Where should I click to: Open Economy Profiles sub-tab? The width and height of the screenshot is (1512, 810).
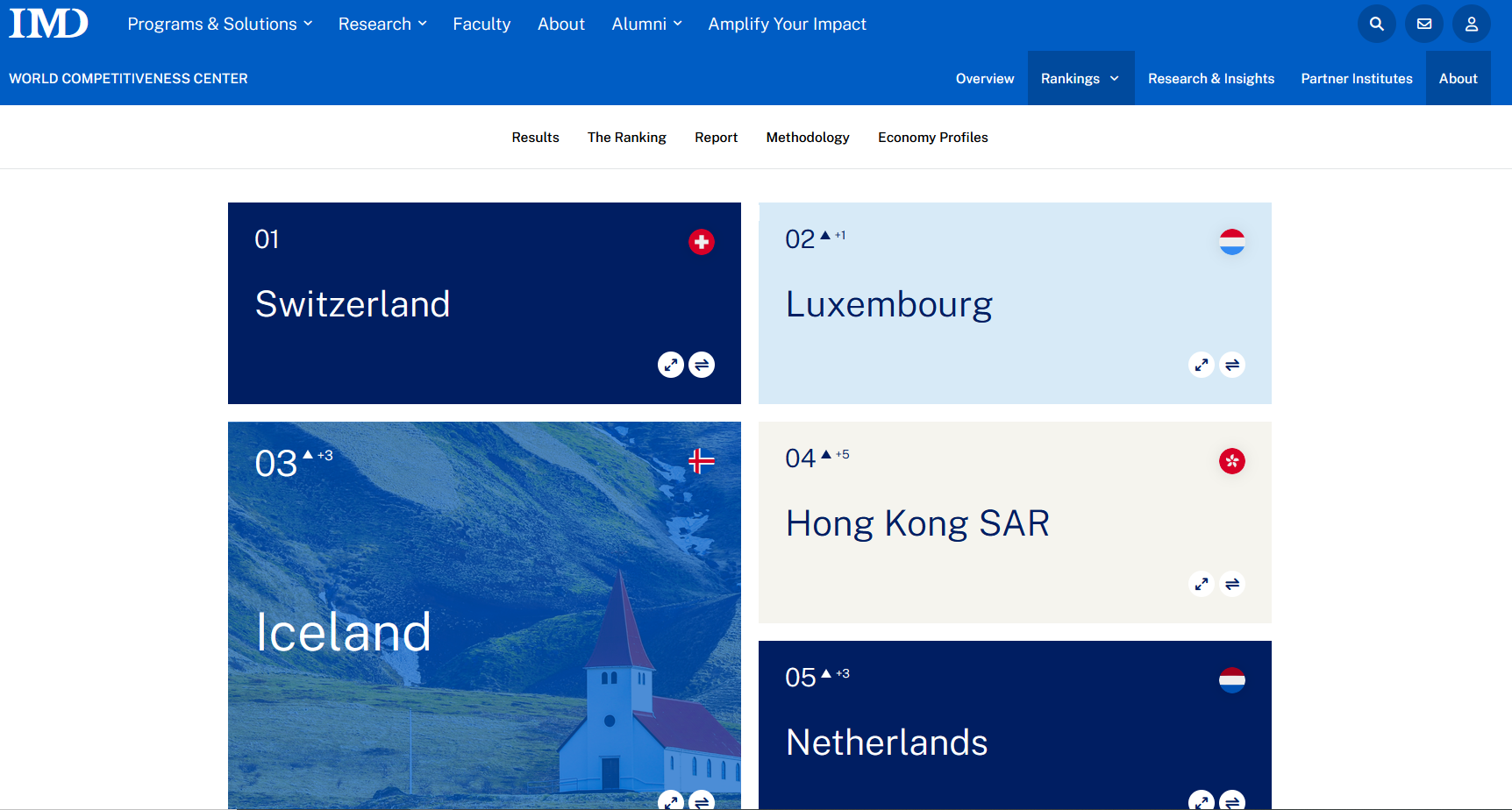pos(933,137)
